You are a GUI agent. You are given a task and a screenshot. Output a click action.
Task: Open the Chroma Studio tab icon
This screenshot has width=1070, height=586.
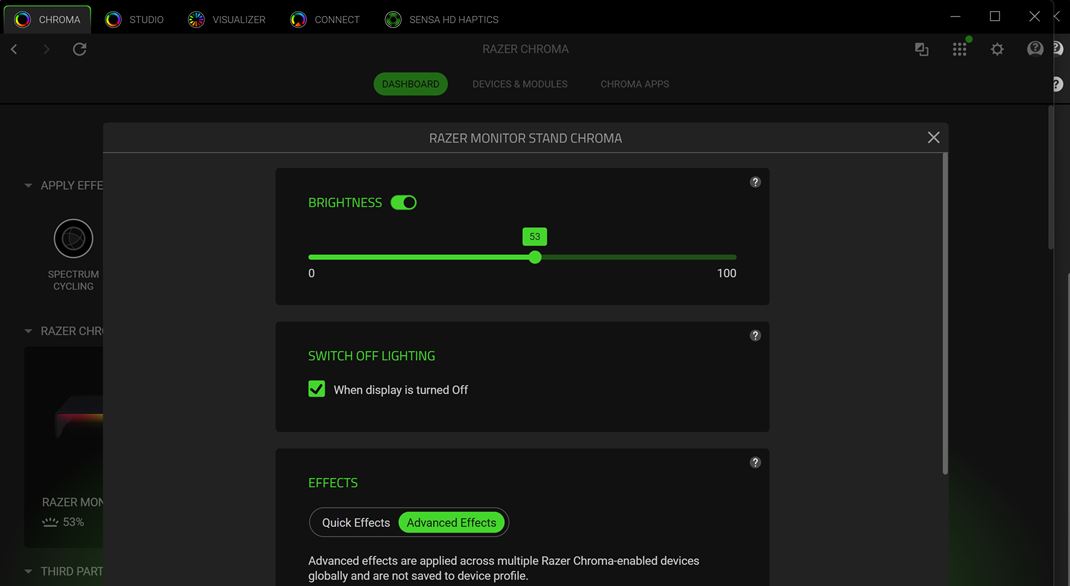coord(113,18)
